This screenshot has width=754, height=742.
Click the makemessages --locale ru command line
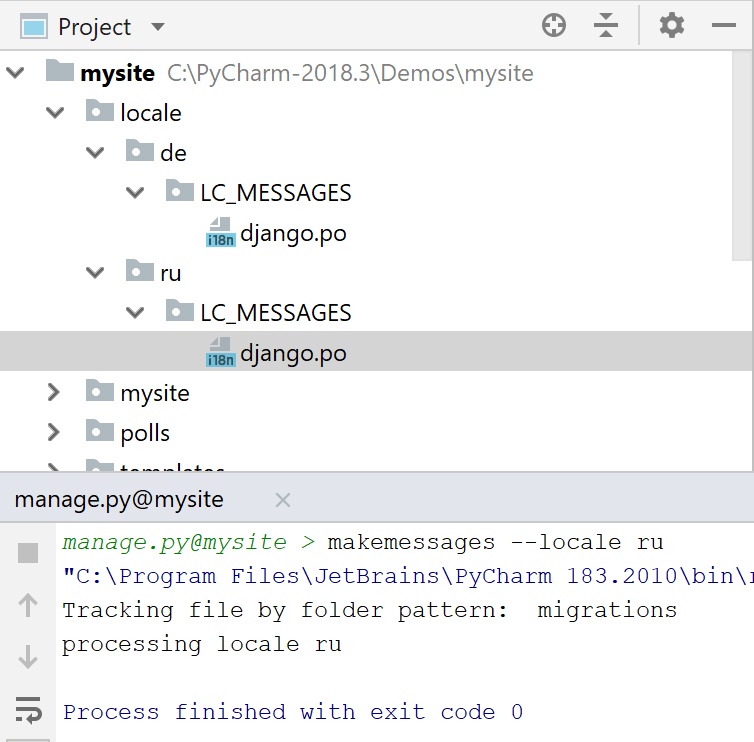coord(495,542)
